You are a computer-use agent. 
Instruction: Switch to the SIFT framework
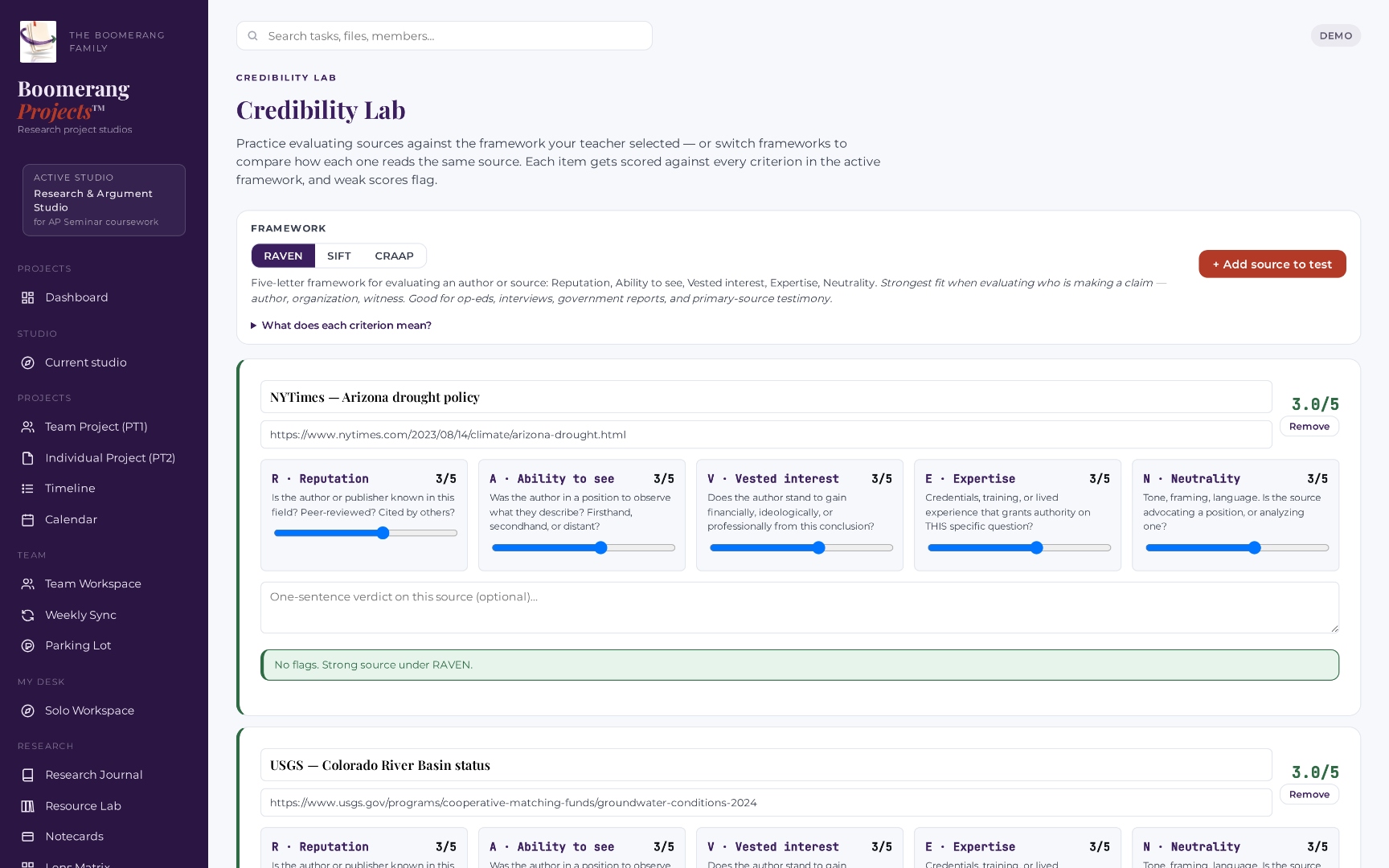click(339, 256)
